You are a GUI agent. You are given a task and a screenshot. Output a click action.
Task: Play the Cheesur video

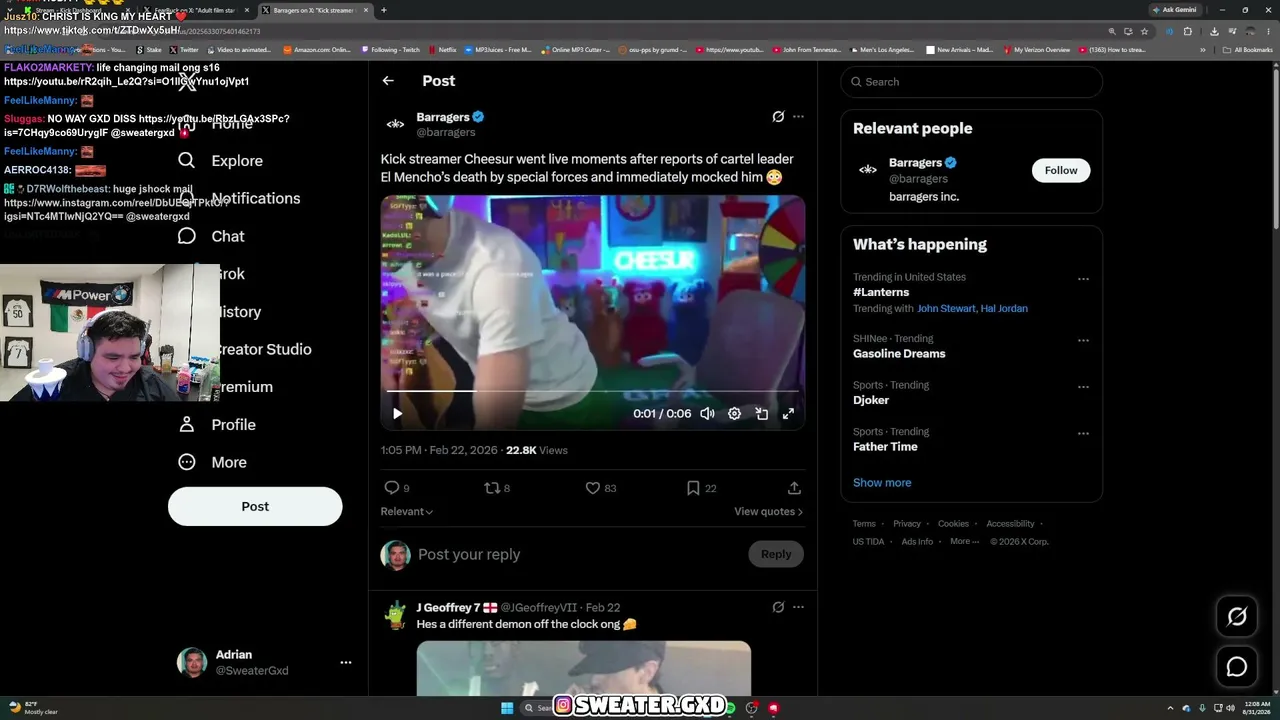pyautogui.click(x=397, y=414)
